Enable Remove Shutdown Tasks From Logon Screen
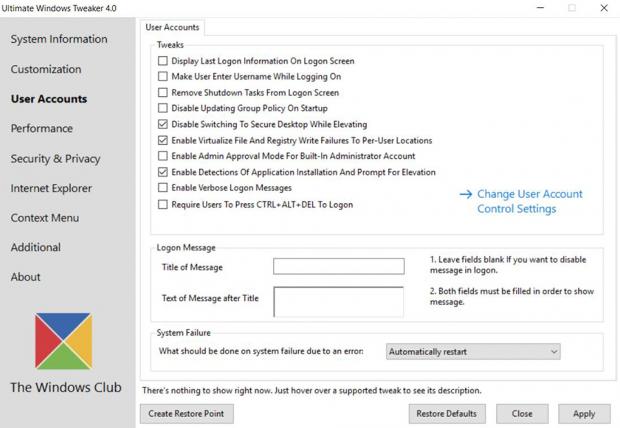Viewport: 620px width, 428px height. coord(163,93)
